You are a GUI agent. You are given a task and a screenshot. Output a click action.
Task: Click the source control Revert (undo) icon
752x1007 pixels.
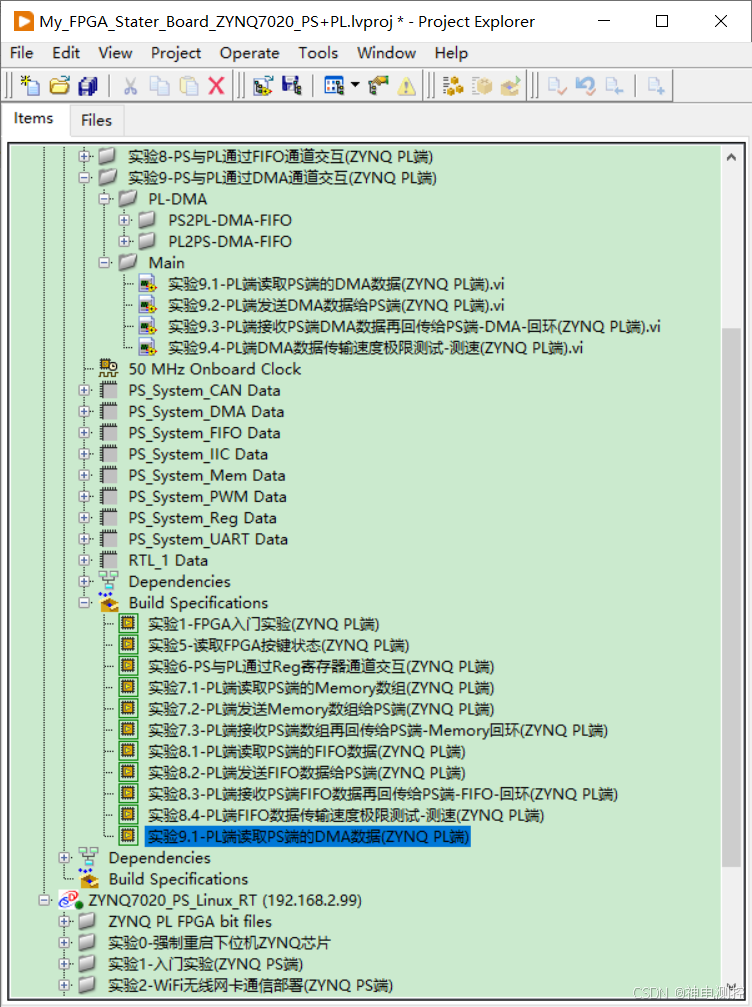point(585,85)
